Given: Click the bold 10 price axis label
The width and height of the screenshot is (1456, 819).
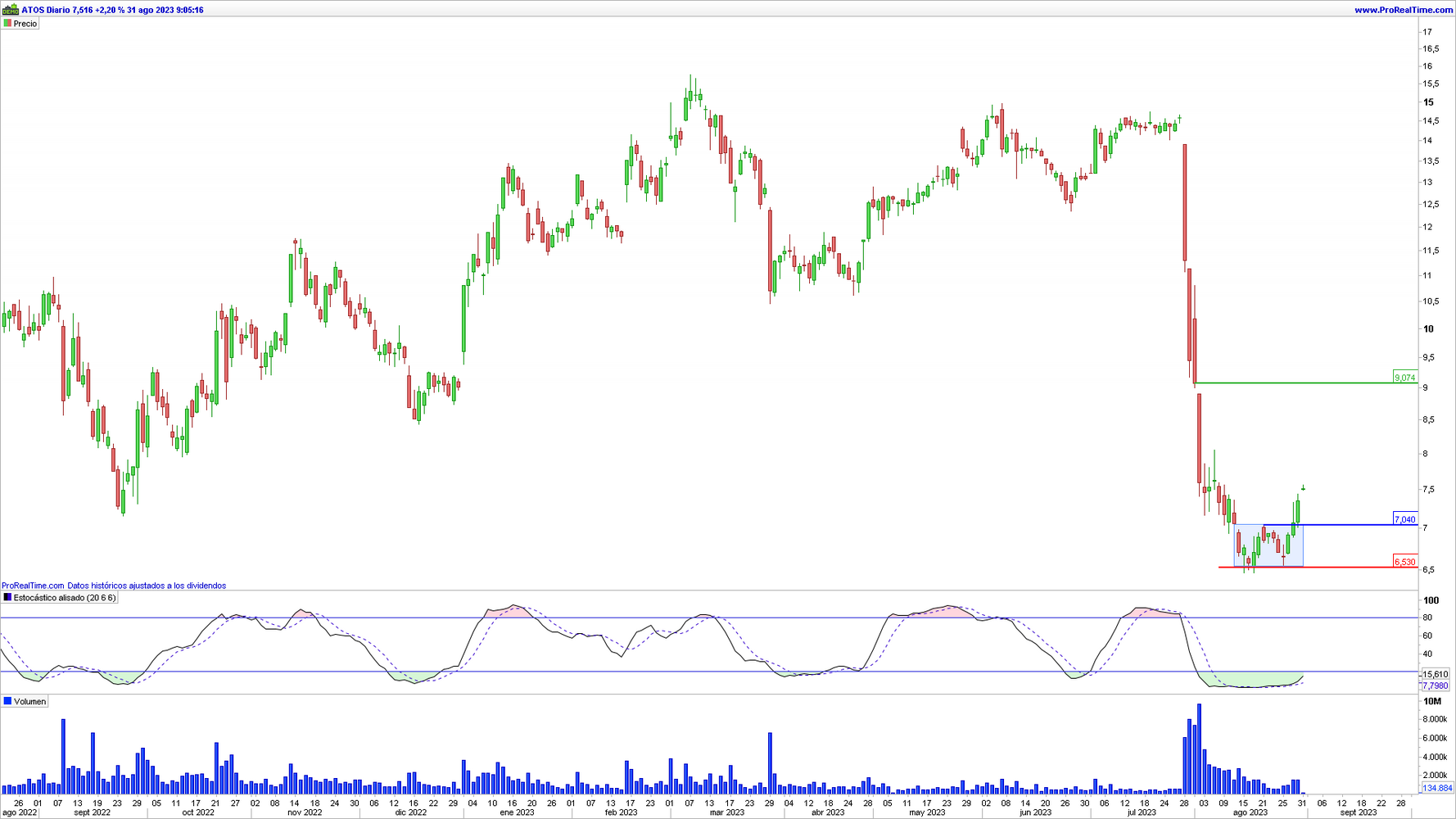Looking at the screenshot, I should click(x=1428, y=329).
